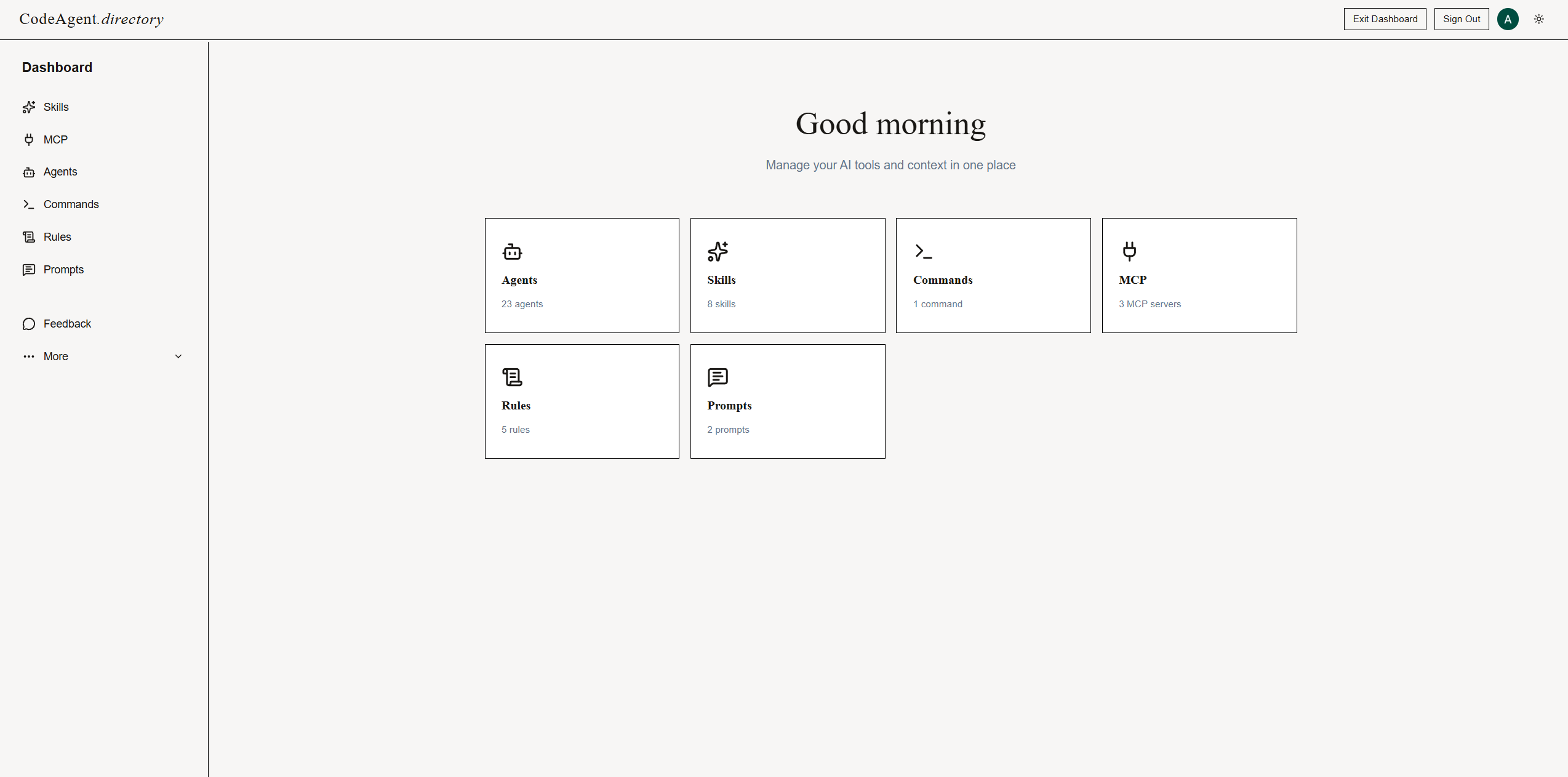Click the Exit Dashboard button
1568x777 pixels.
point(1385,19)
